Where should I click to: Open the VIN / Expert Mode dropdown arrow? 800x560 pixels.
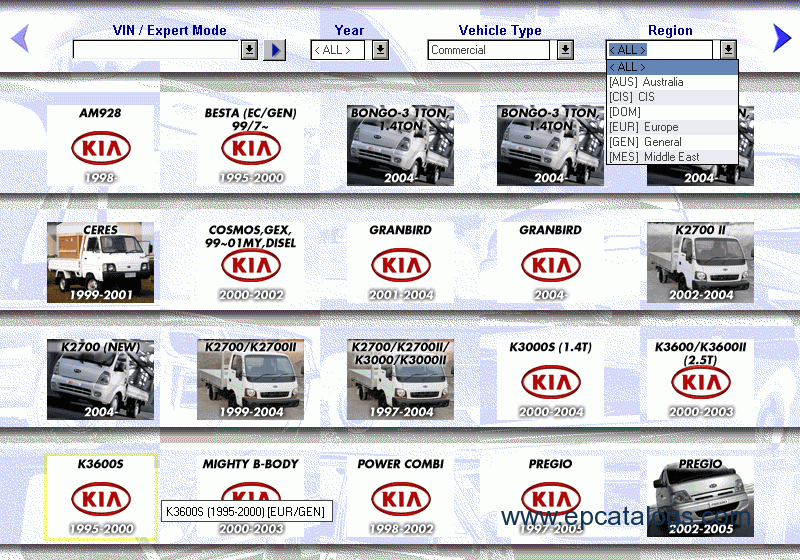(x=249, y=50)
